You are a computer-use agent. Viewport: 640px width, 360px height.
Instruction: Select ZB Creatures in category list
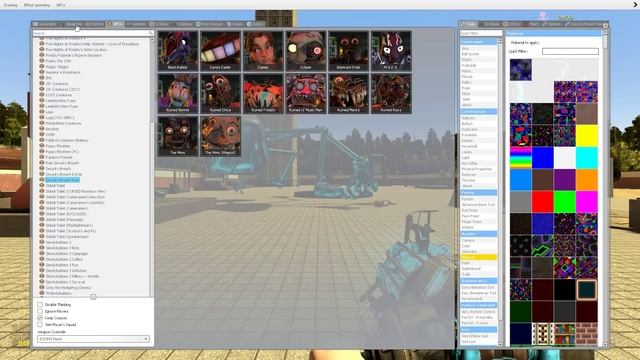(57, 83)
